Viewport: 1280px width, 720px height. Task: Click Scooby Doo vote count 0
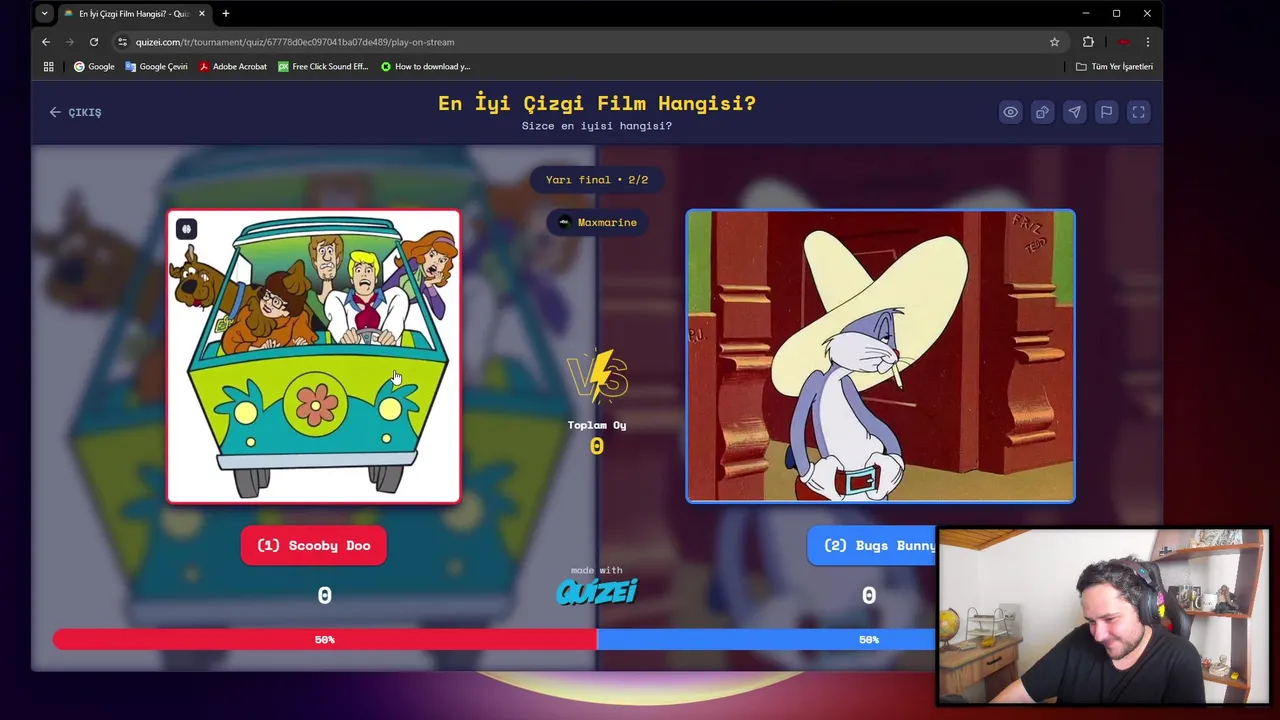pyautogui.click(x=324, y=596)
